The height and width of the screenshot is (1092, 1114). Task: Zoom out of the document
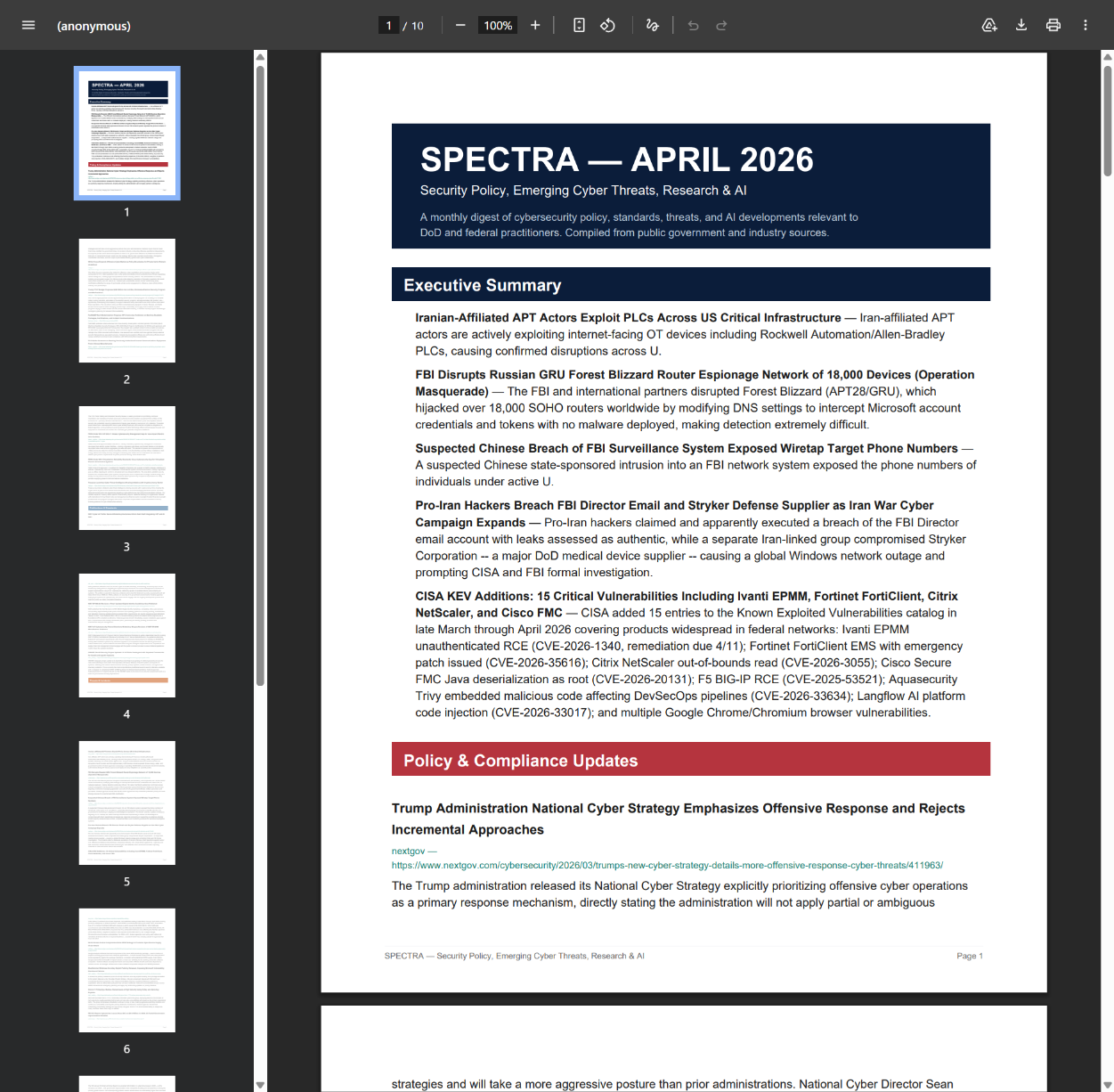coord(460,25)
